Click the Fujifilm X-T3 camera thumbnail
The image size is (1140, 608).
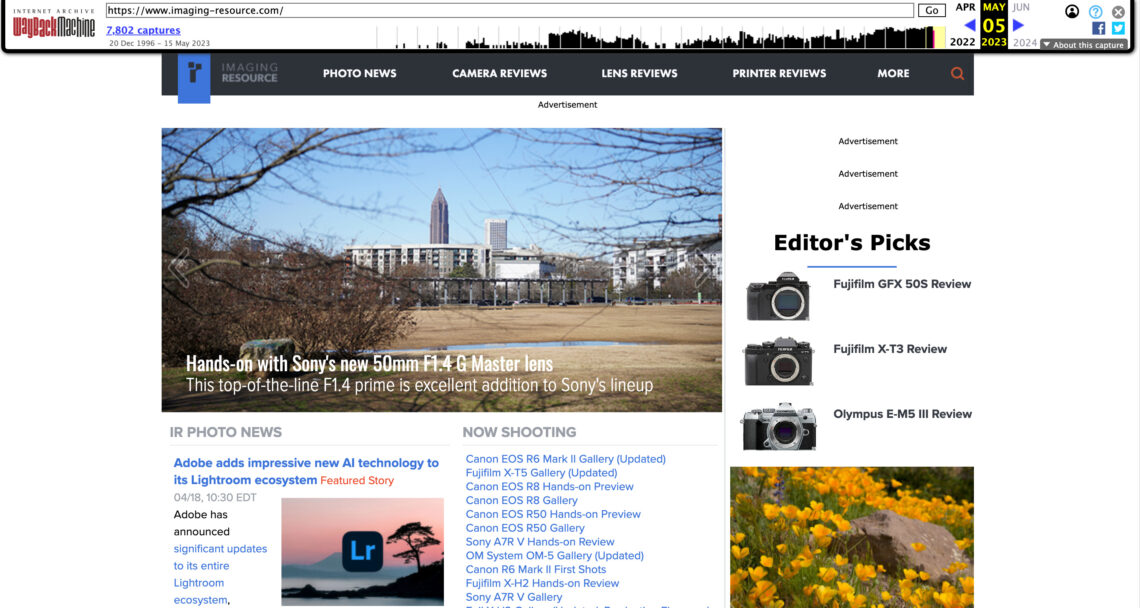click(x=778, y=361)
